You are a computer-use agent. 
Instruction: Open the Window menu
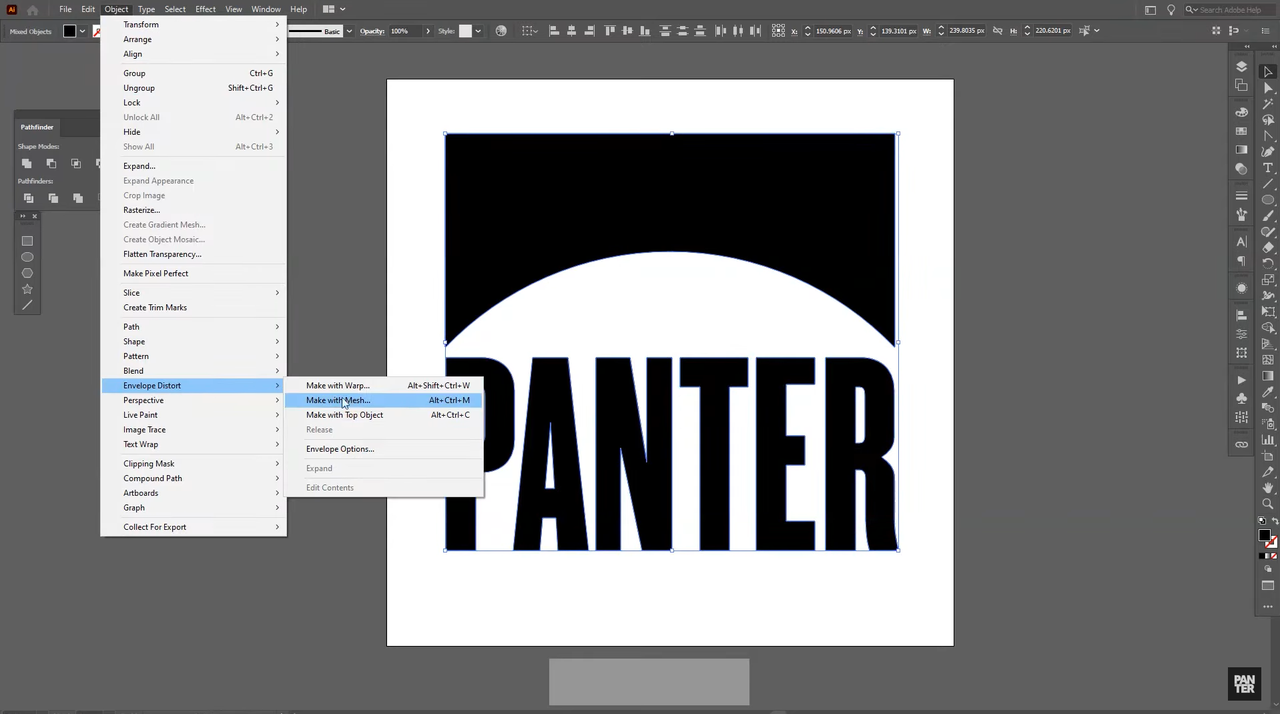pos(266,9)
